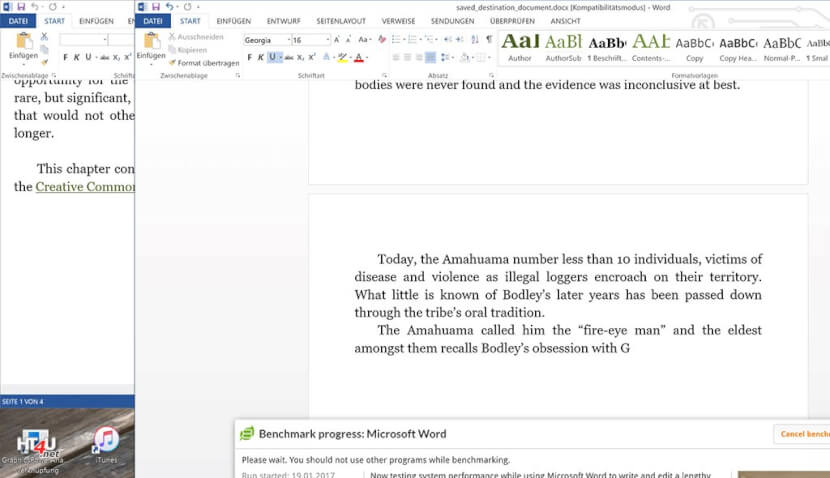Open the Zwischenablage dialog launcher in front window
This screenshot has height=478, width=830.
click(x=238, y=76)
